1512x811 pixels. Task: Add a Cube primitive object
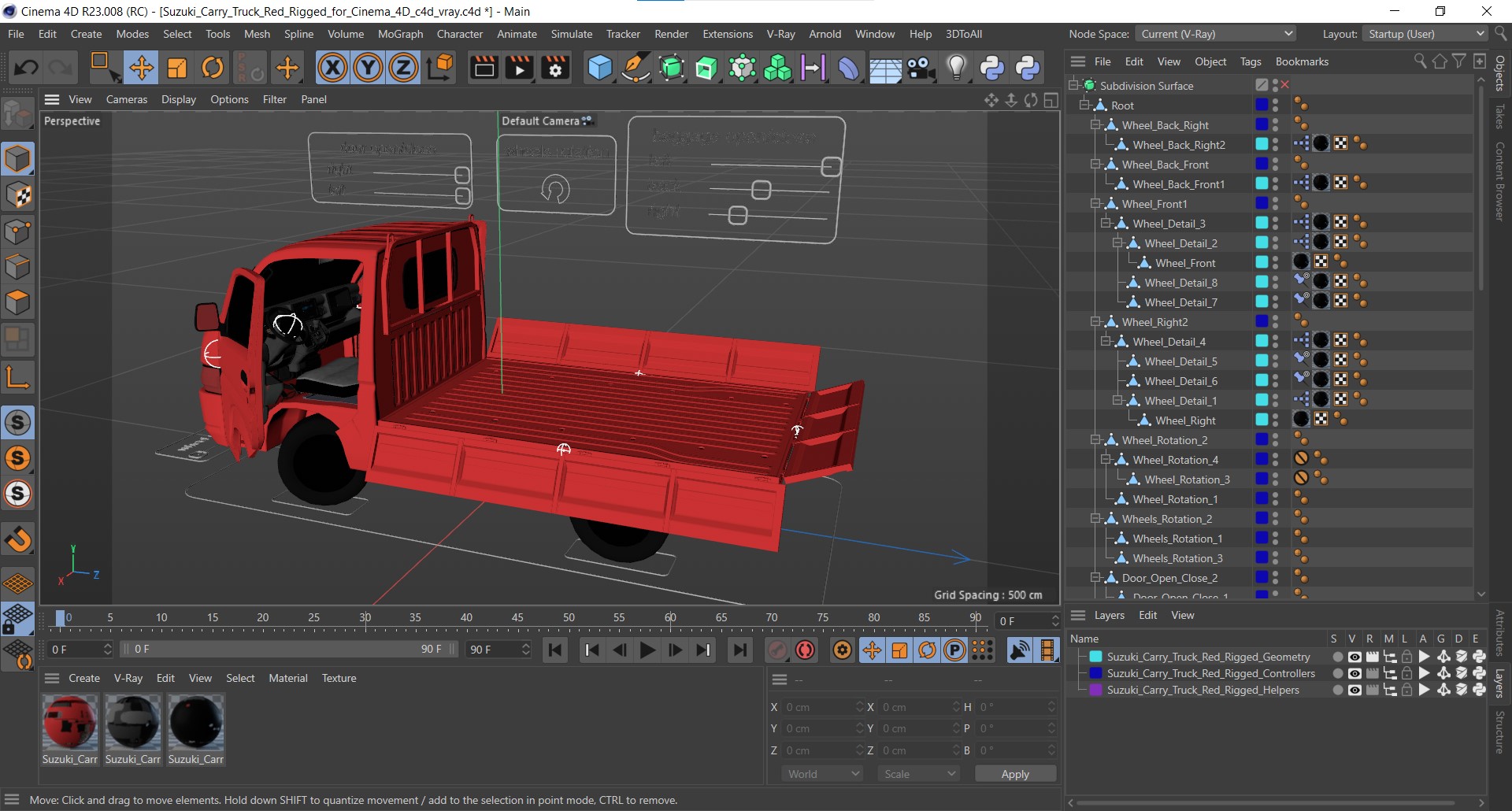click(600, 68)
